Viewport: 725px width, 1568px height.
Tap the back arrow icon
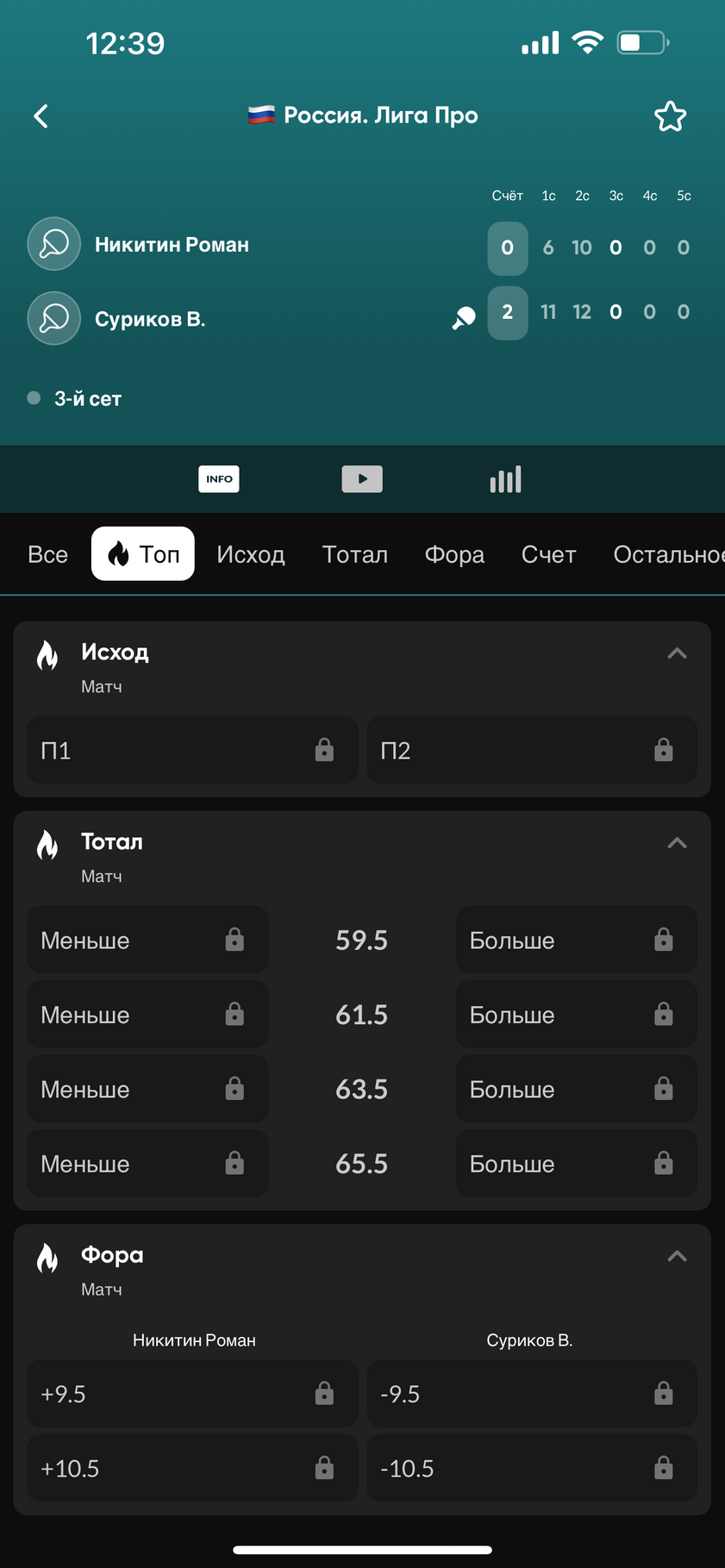[x=41, y=116]
